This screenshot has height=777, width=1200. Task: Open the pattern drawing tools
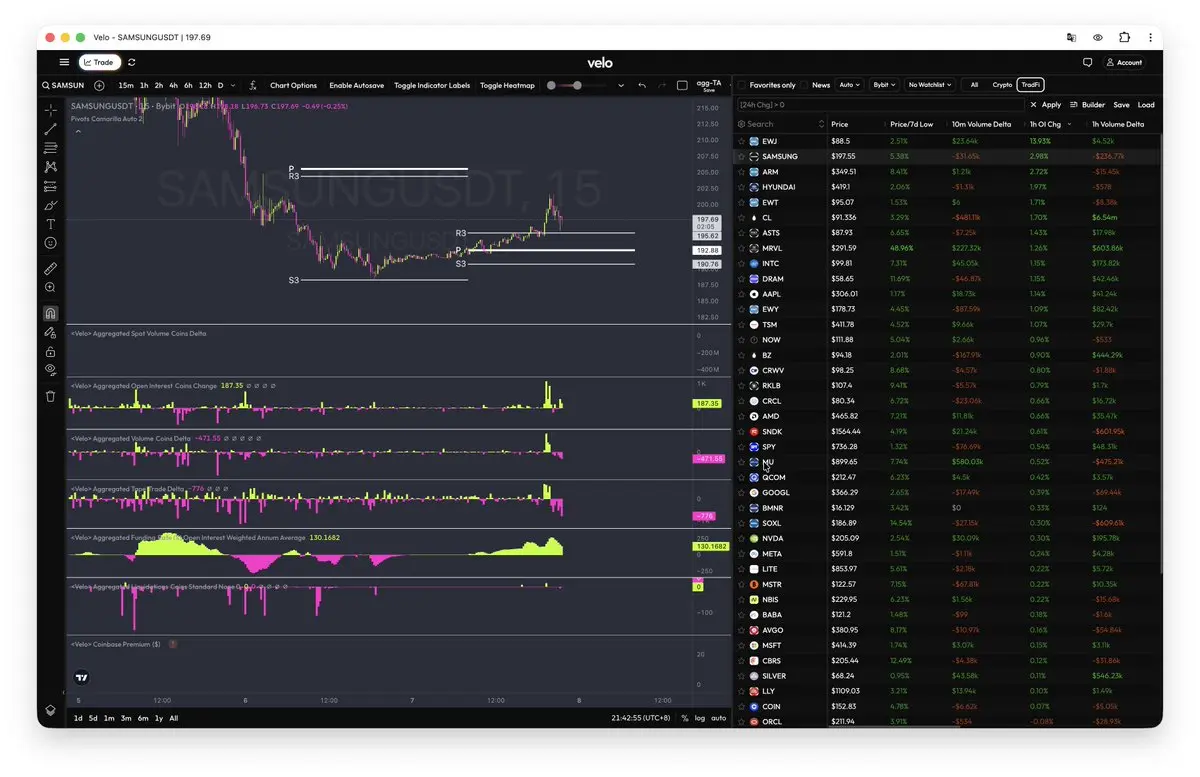click(x=50, y=167)
